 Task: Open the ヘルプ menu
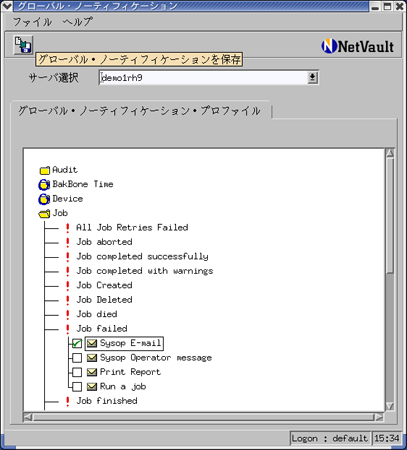pos(78,22)
